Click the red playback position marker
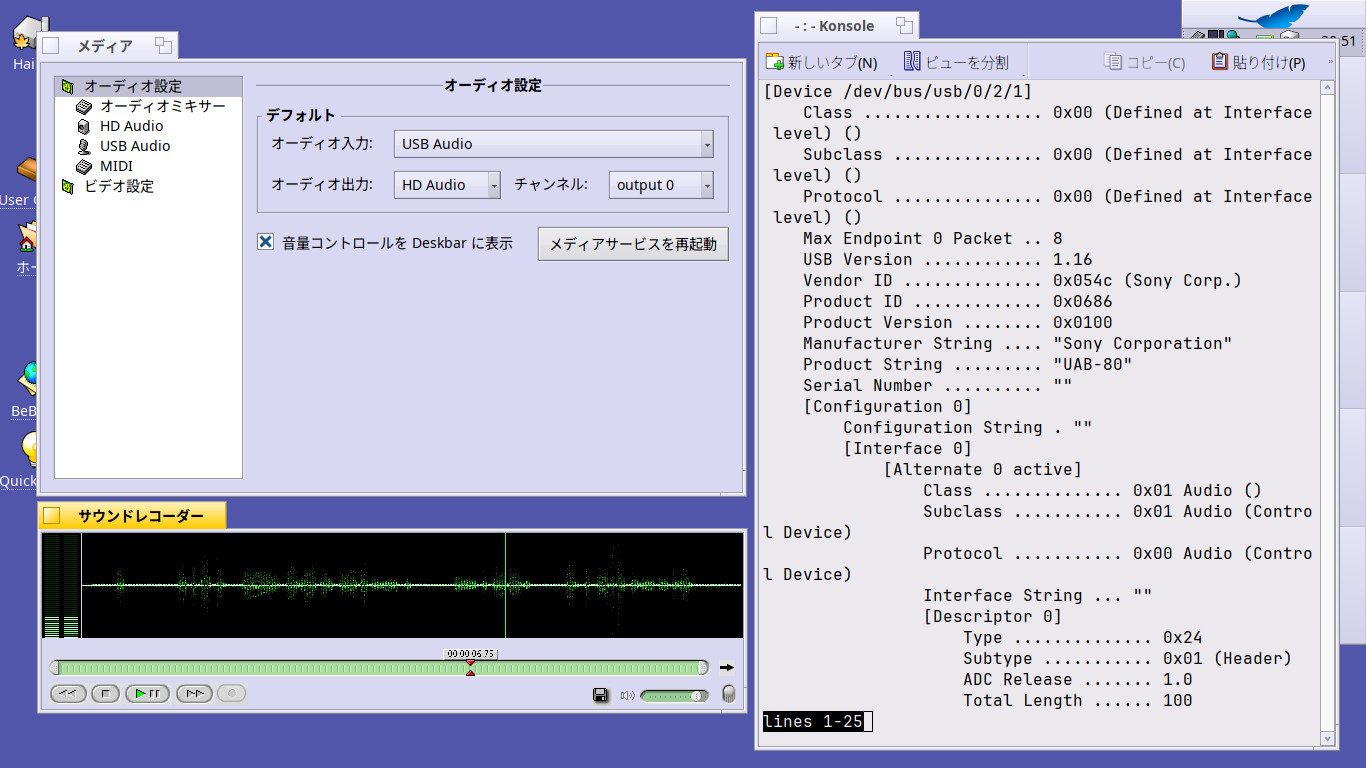Viewport: 1366px width, 768px height. [470, 667]
